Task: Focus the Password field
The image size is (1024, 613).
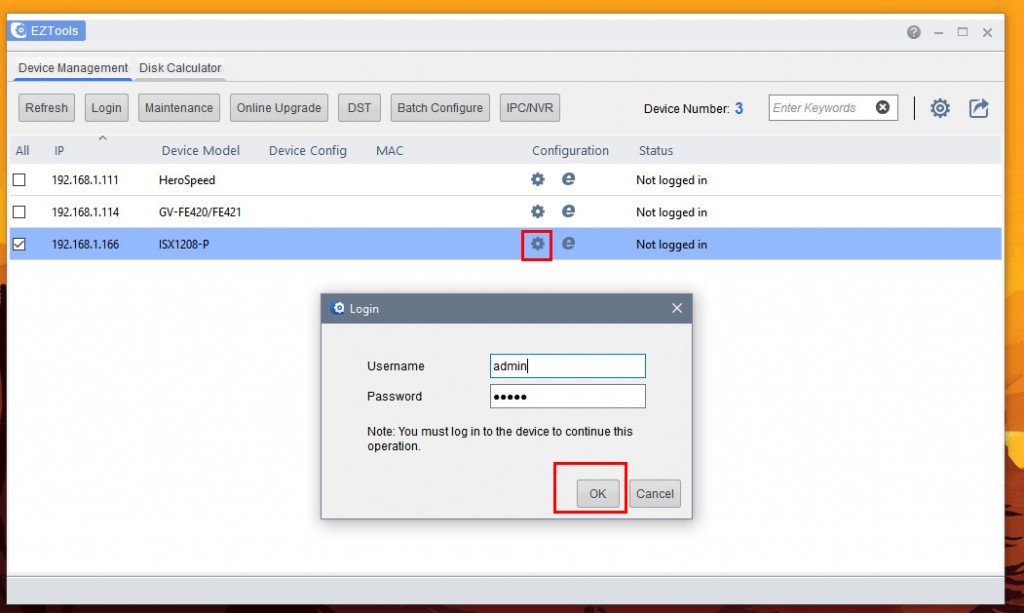Action: 568,396
